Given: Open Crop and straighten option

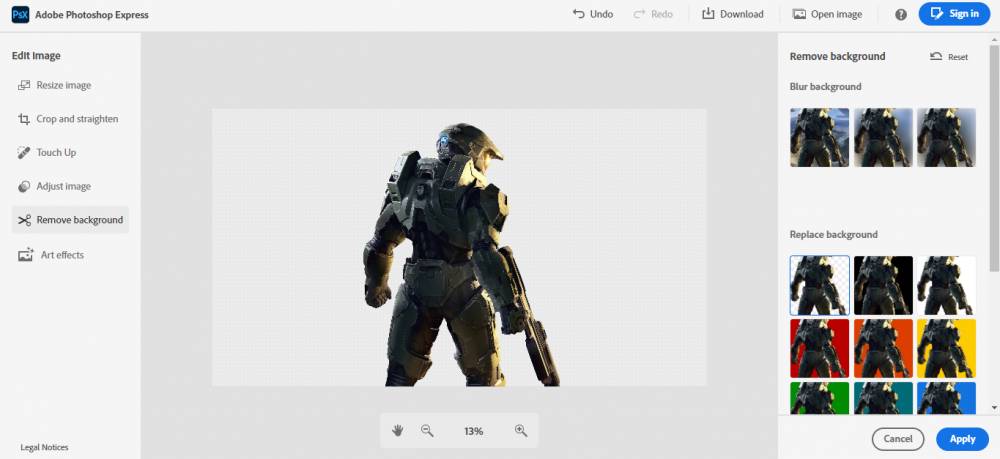Looking at the screenshot, I should pos(70,119).
